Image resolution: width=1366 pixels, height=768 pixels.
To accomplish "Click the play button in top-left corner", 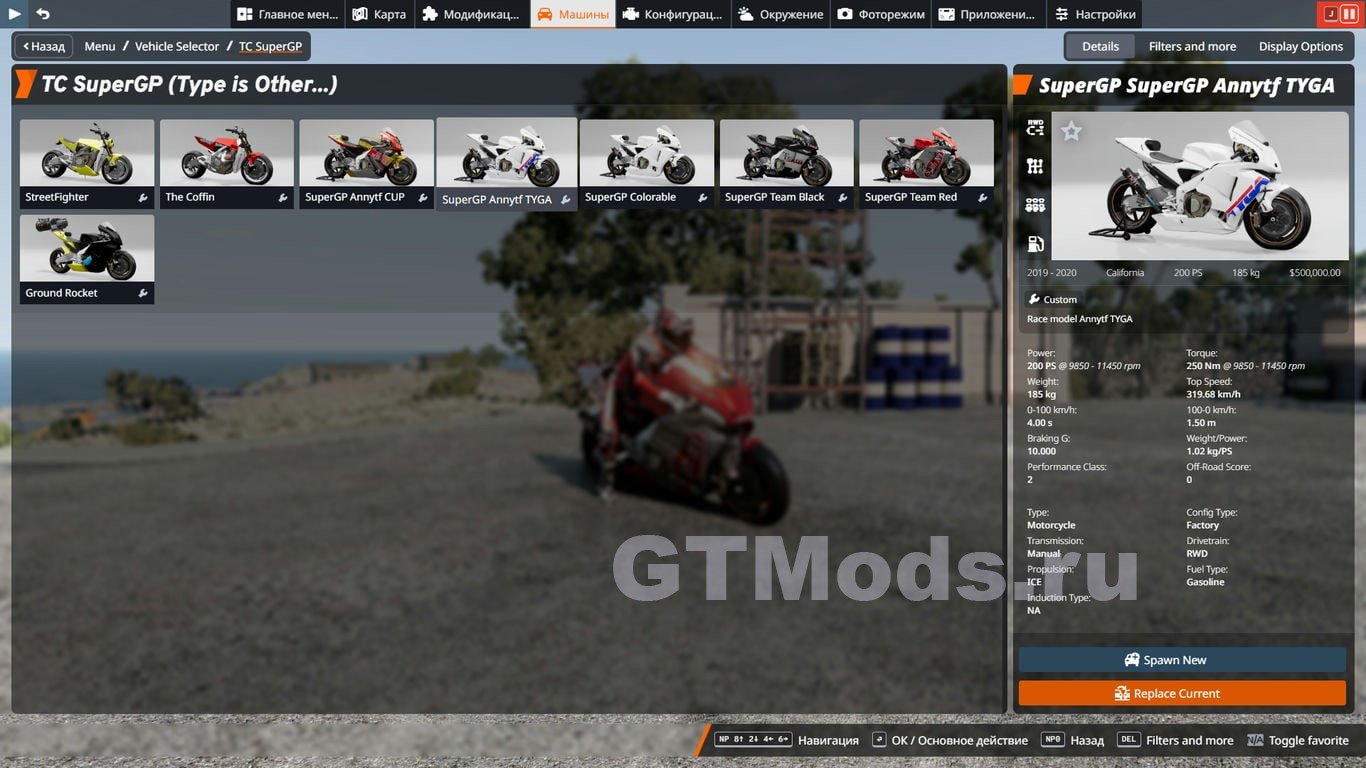I will pyautogui.click(x=15, y=14).
